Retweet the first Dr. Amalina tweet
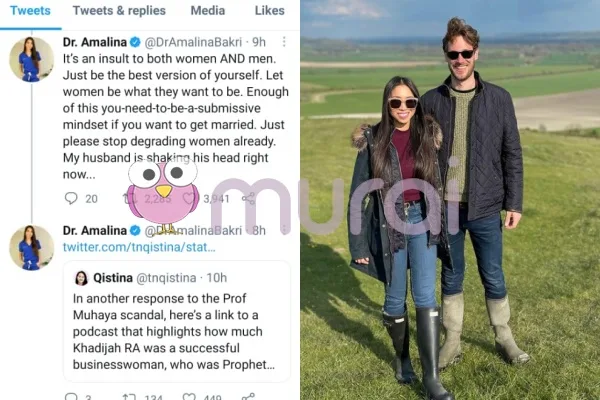The height and width of the screenshot is (400, 600). click(x=130, y=198)
